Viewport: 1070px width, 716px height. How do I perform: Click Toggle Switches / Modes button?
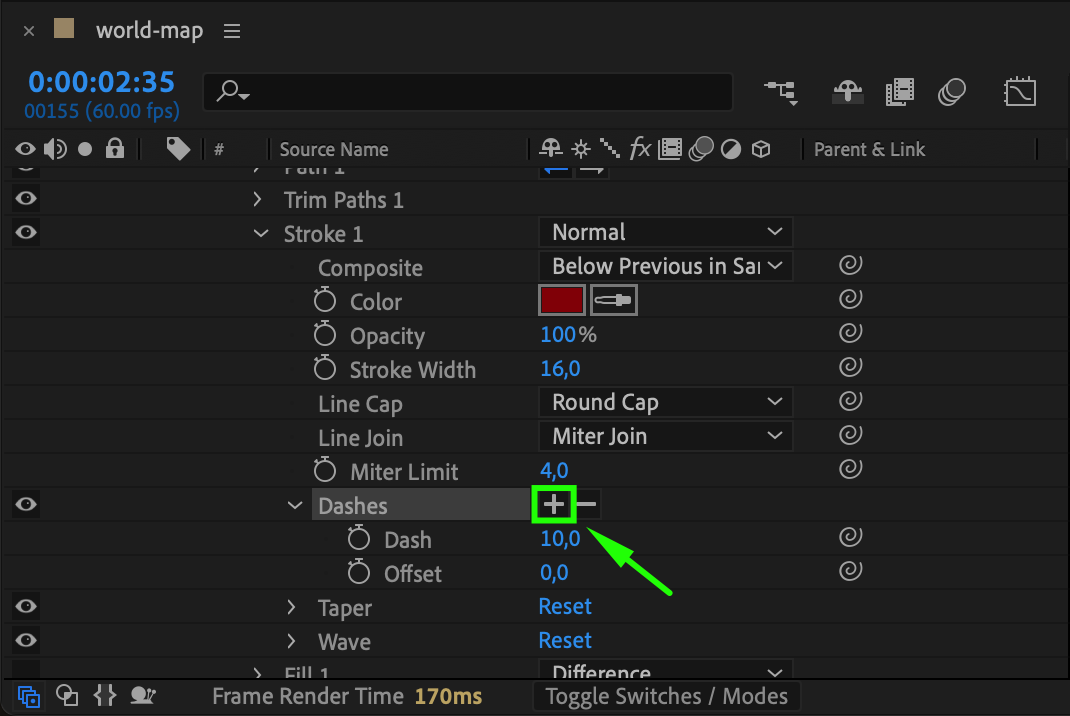667,696
